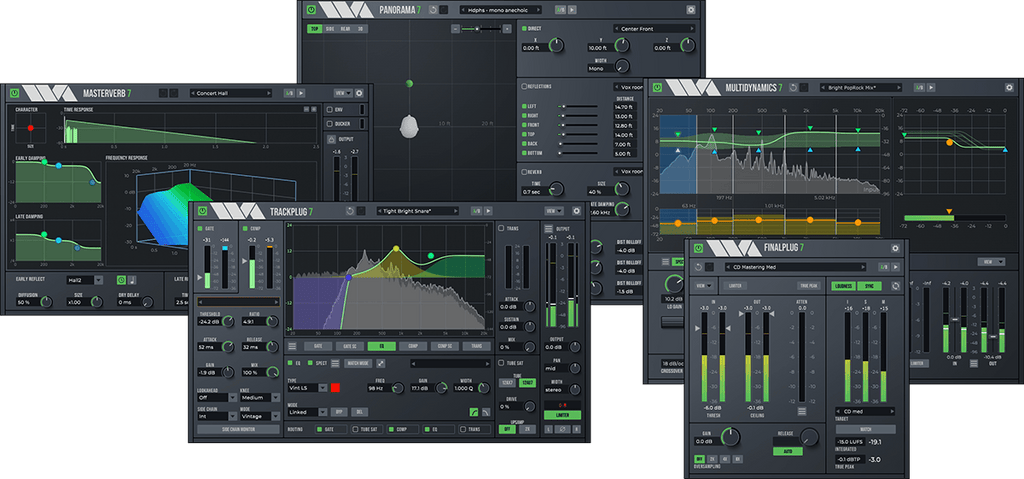Switch to the TRANS tab in TrackPlug
Image resolution: width=1024 pixels, height=479 pixels.
pyautogui.click(x=476, y=346)
